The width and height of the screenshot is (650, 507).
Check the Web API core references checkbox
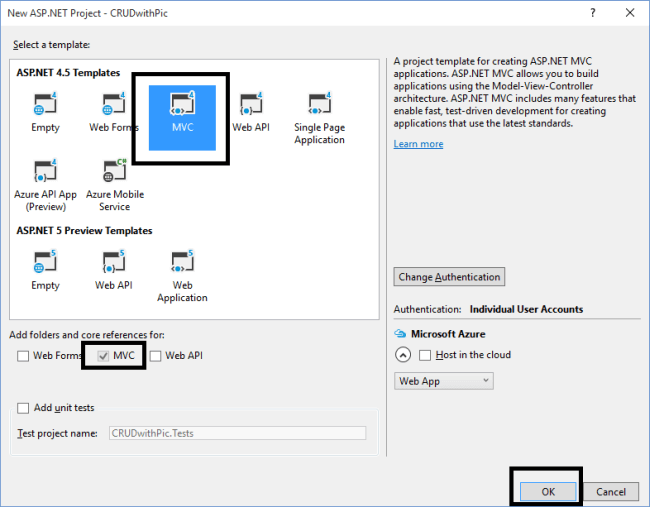tap(155, 356)
